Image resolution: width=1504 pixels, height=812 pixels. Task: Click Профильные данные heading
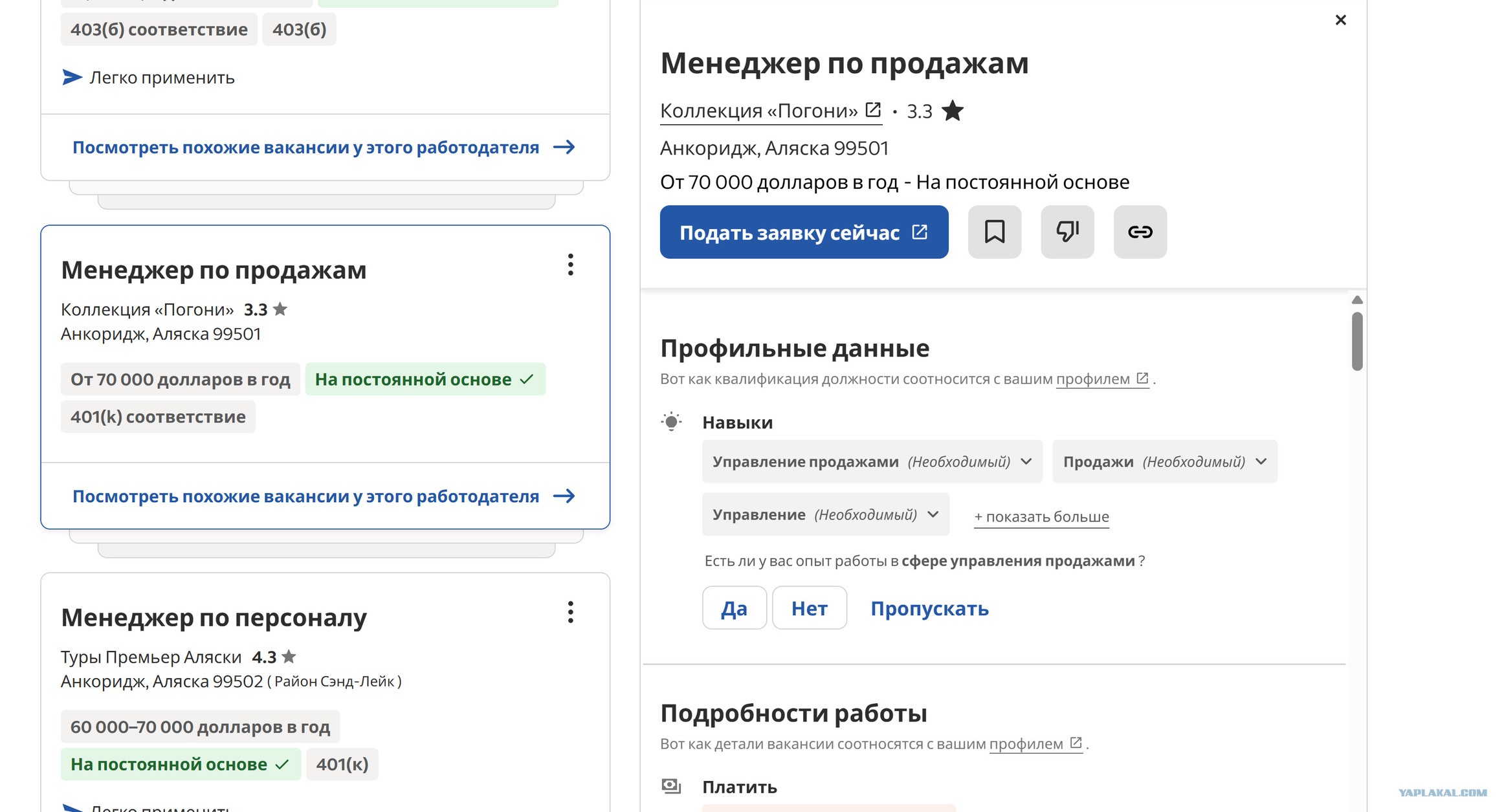pyautogui.click(x=794, y=348)
